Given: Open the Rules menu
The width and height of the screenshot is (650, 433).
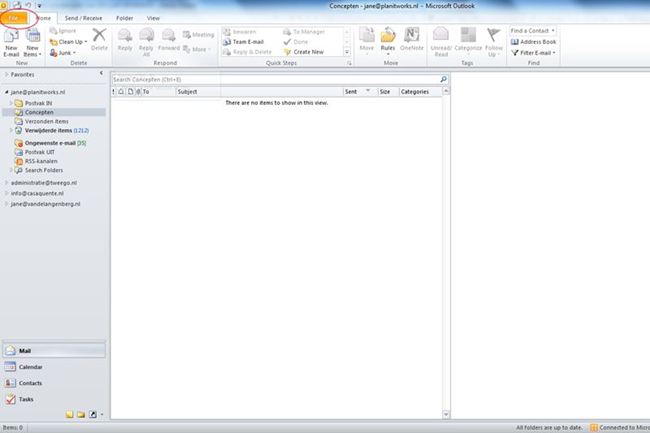Looking at the screenshot, I should click(x=388, y=41).
